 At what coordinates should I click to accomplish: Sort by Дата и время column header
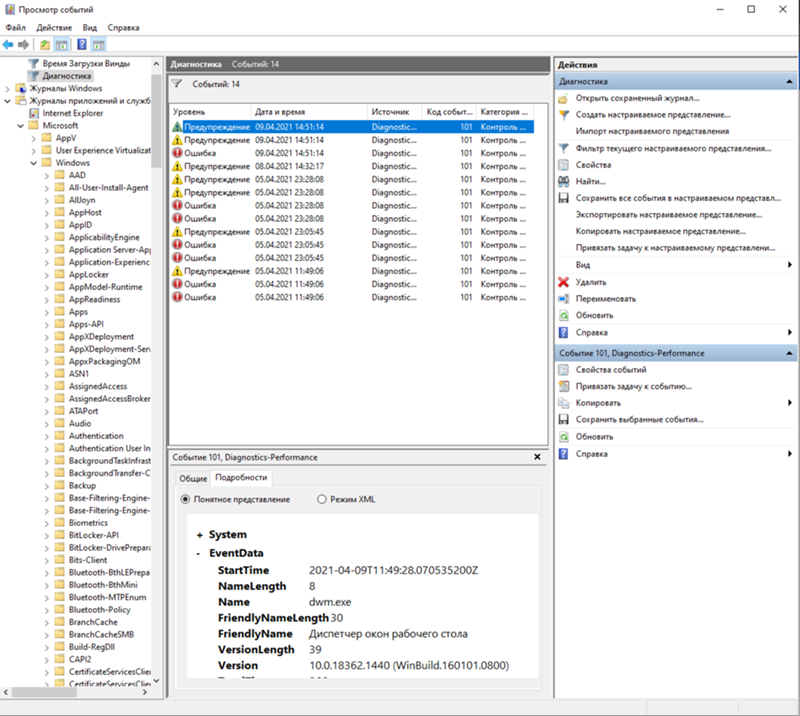[x=309, y=112]
